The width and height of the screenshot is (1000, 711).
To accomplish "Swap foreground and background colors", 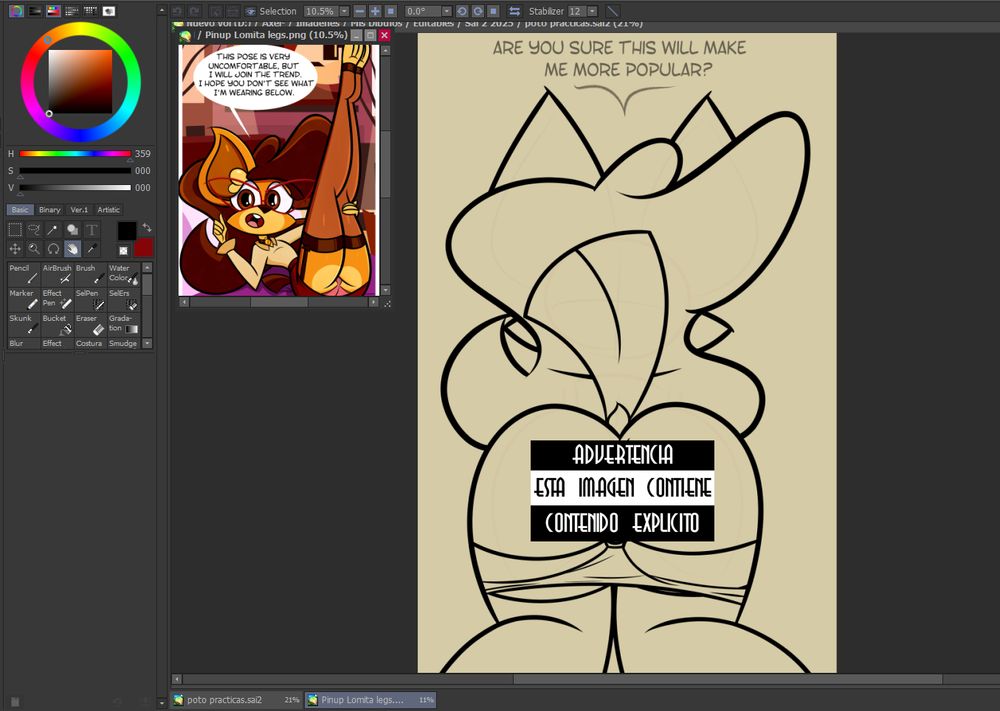I will 147,227.
